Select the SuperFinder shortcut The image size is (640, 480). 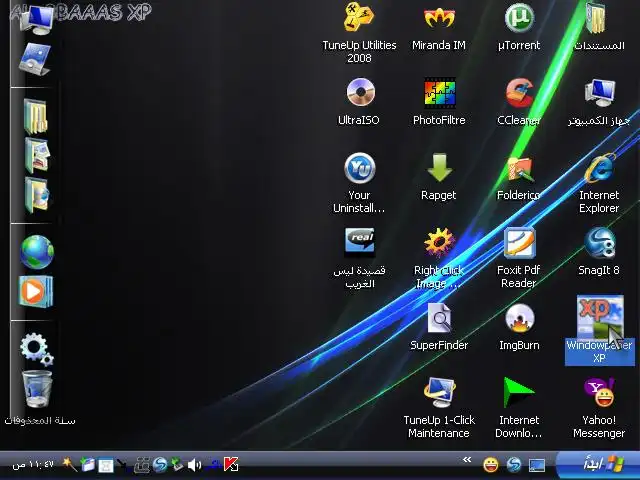439,327
